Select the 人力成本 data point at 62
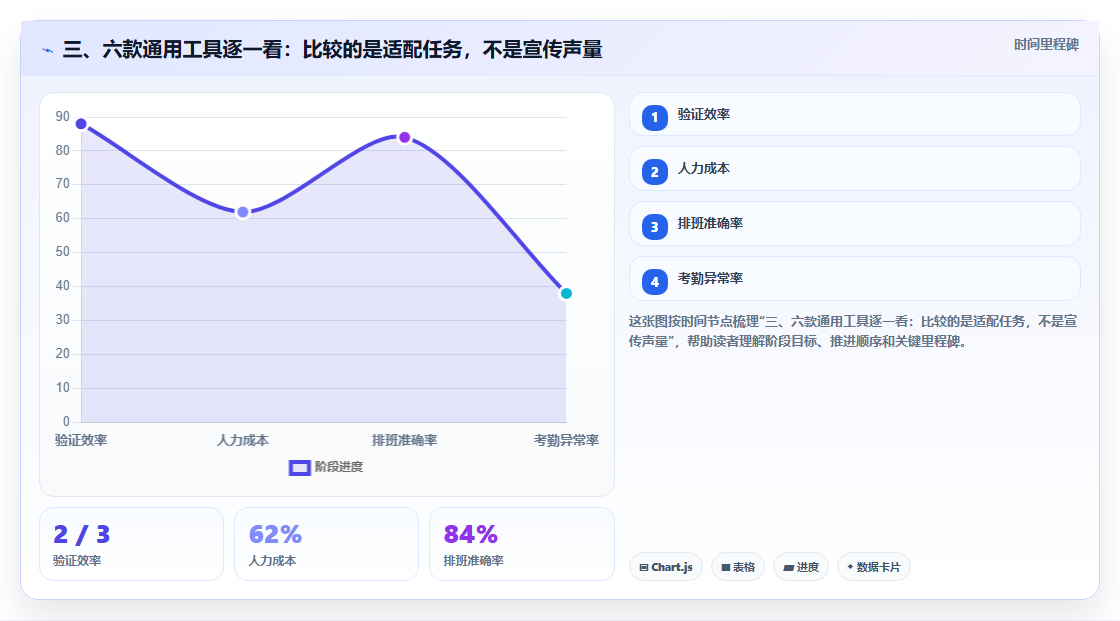1120x621 pixels. pos(243,212)
